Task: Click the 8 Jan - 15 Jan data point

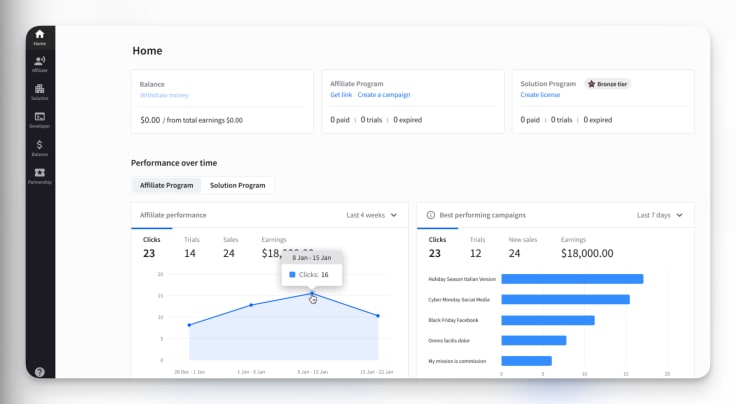Action: coord(312,294)
